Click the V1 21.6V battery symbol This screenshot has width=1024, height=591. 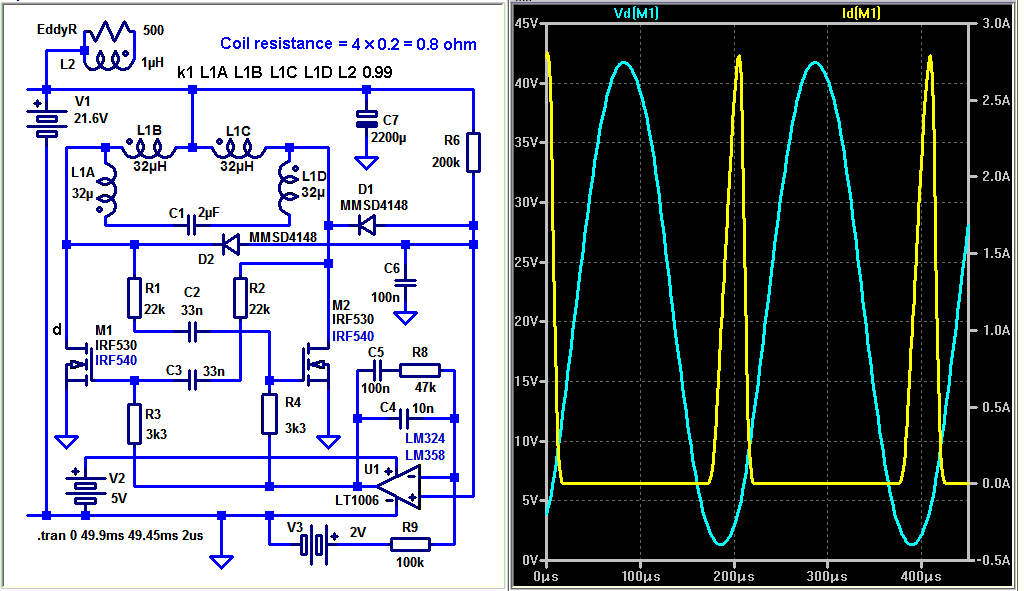coord(46,120)
